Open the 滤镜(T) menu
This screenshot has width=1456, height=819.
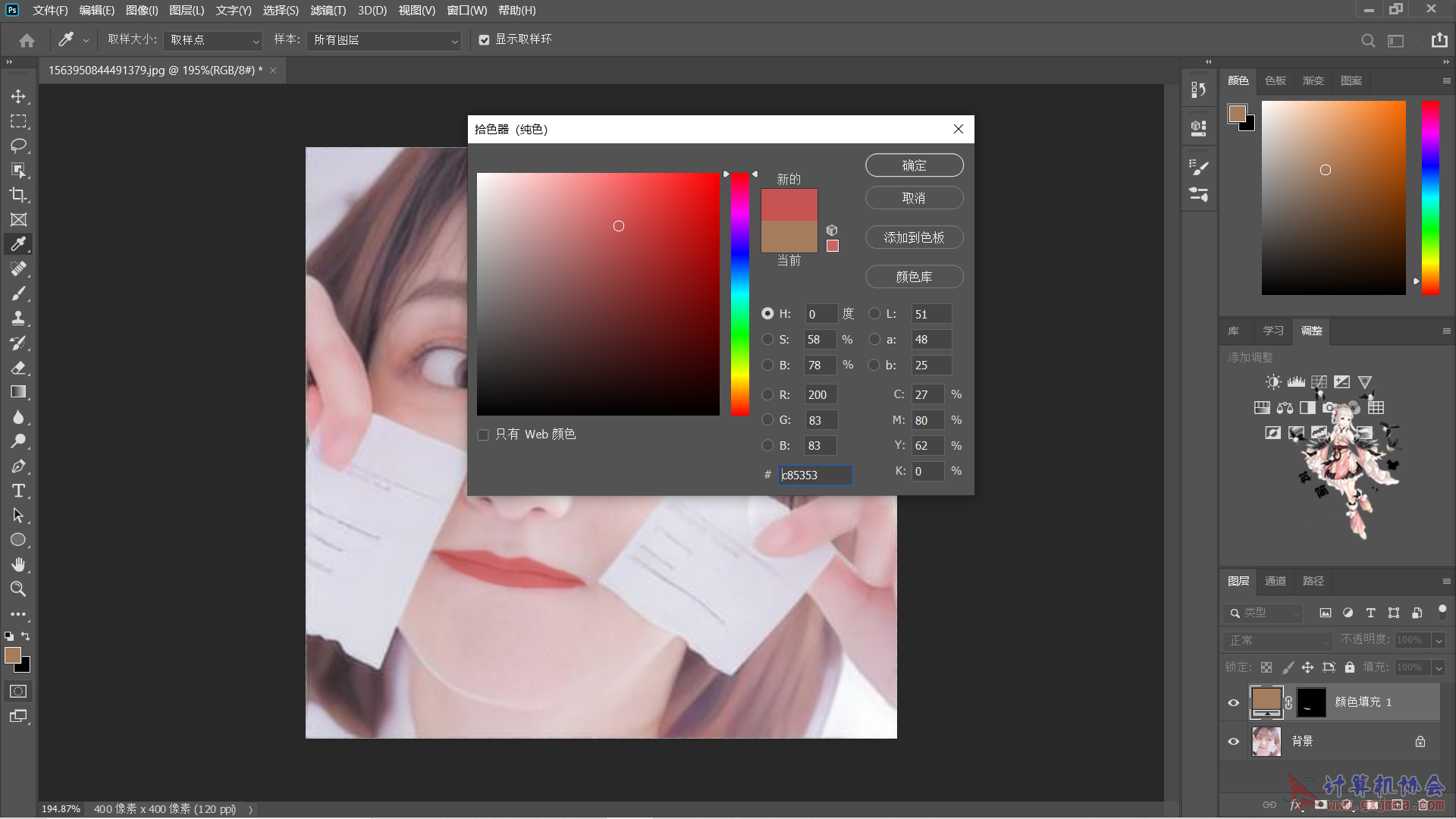(x=328, y=11)
